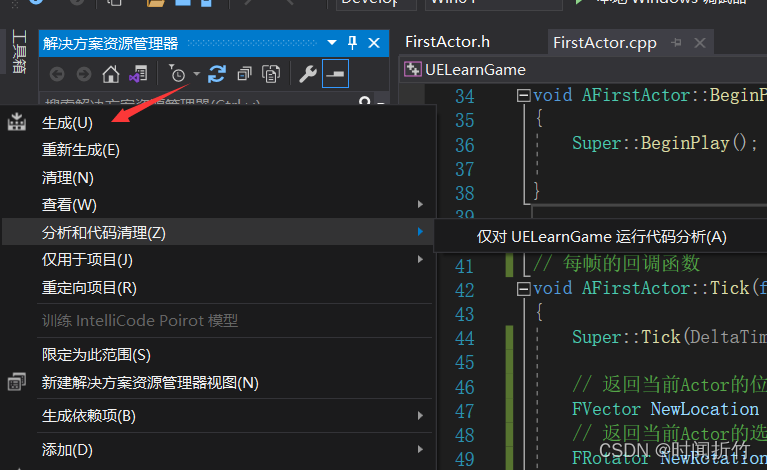
Task: Open Properties wrench icon
Action: pos(308,74)
